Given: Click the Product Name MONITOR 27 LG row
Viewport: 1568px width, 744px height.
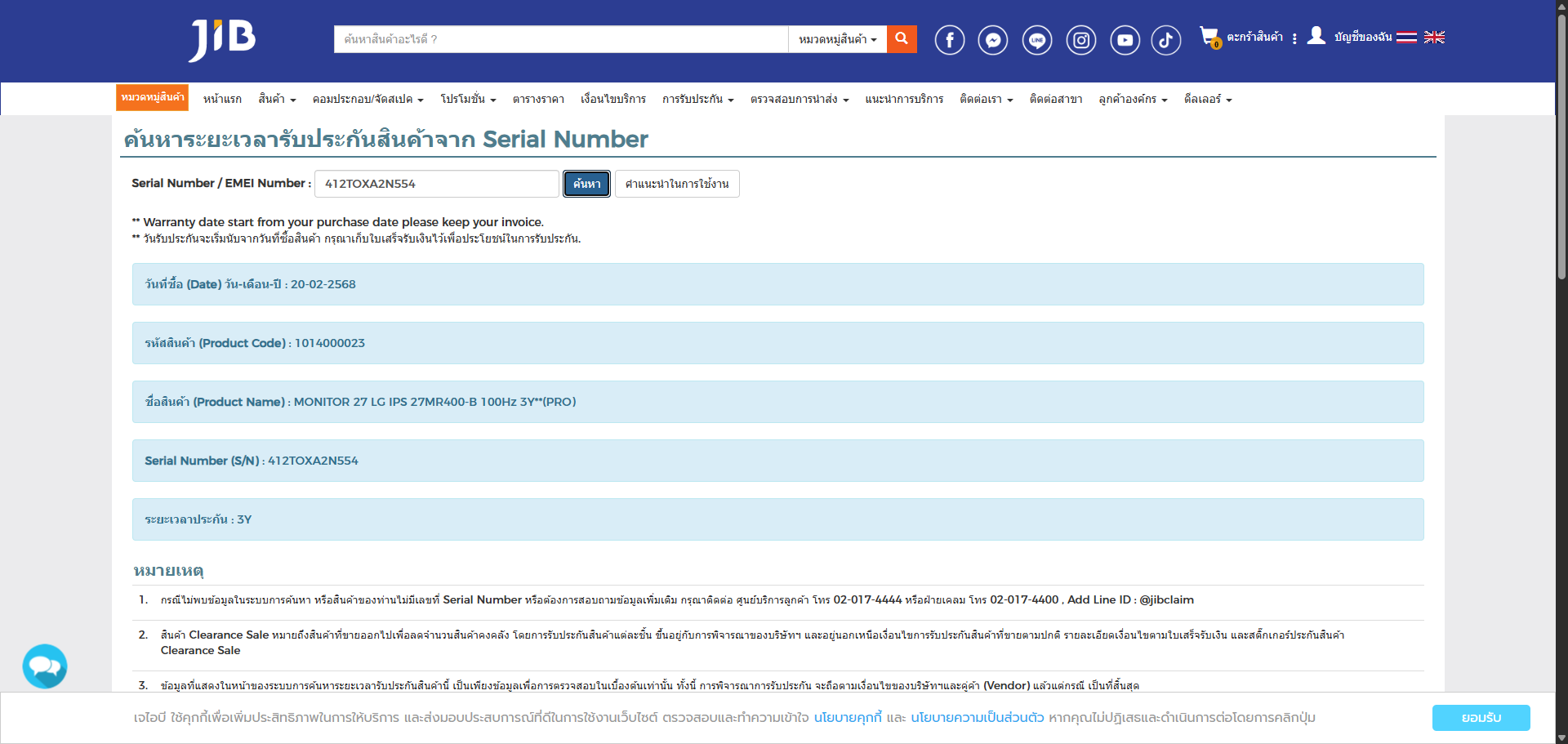Looking at the screenshot, I should [x=777, y=402].
